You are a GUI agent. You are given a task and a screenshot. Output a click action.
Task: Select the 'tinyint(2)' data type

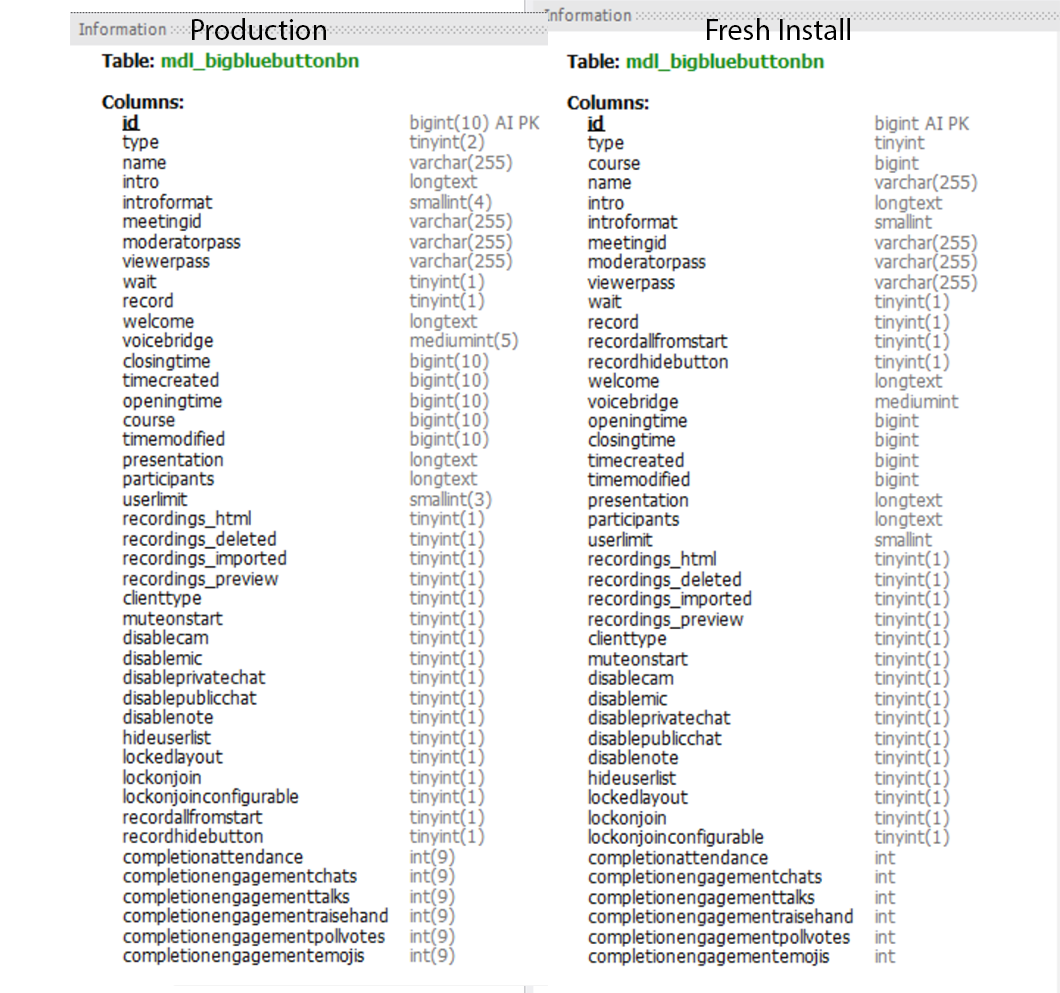pyautogui.click(x=447, y=143)
